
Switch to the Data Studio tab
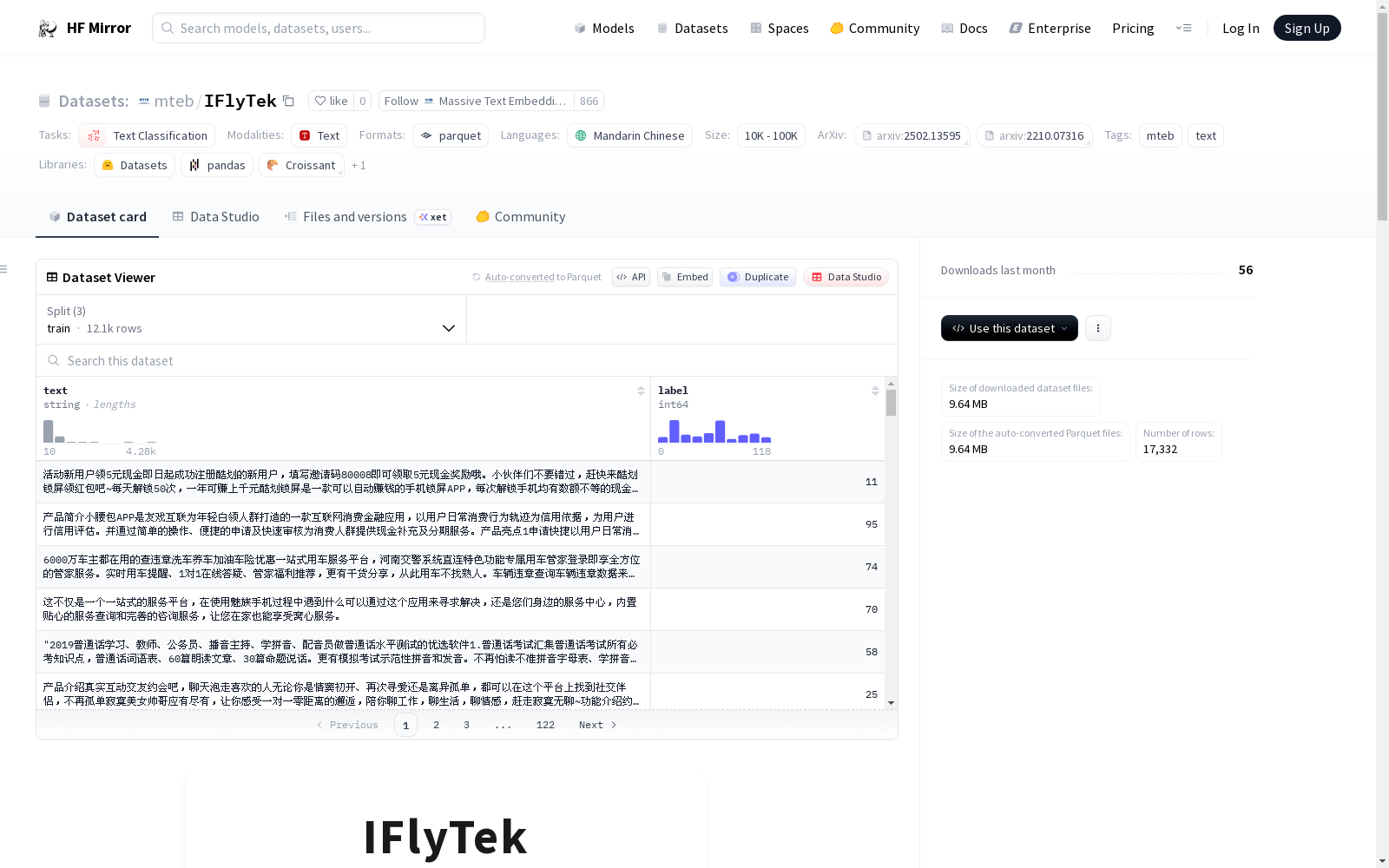[215, 217]
